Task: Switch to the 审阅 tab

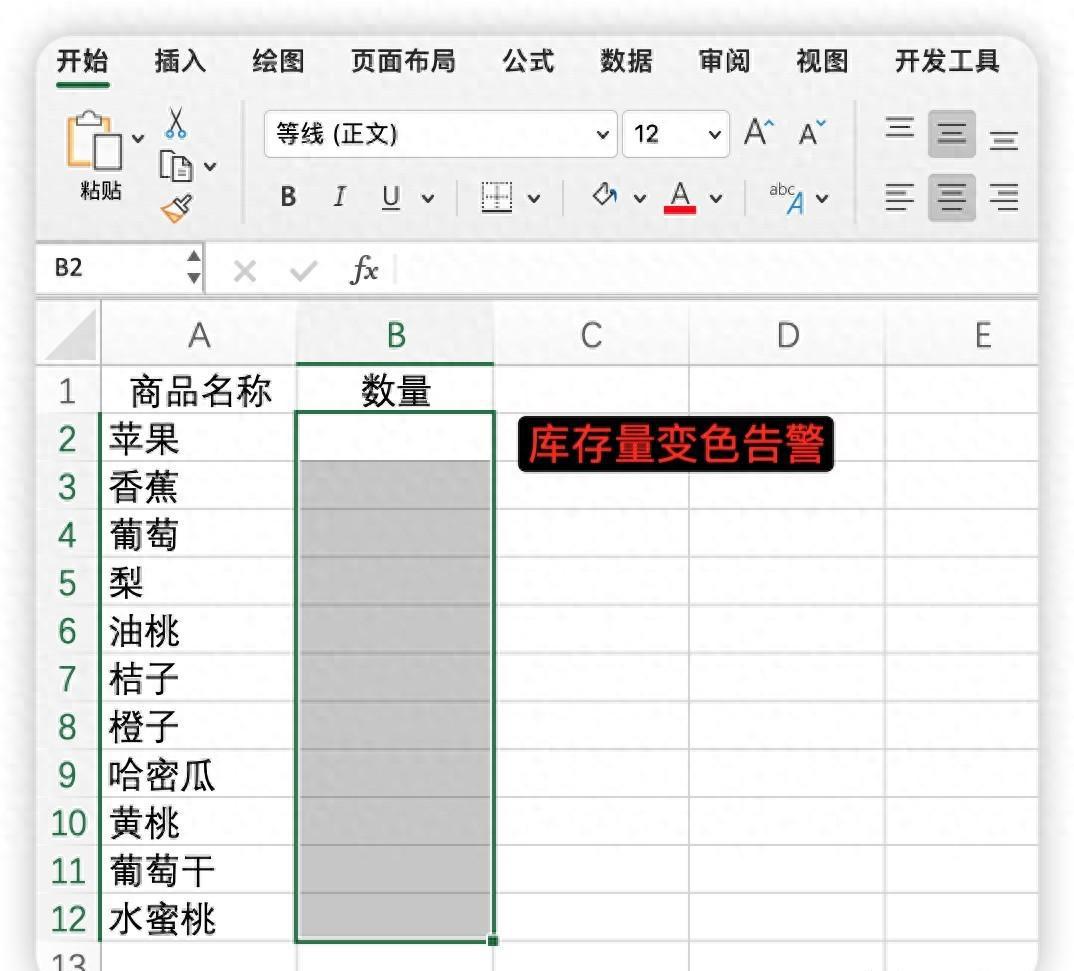Action: [724, 61]
